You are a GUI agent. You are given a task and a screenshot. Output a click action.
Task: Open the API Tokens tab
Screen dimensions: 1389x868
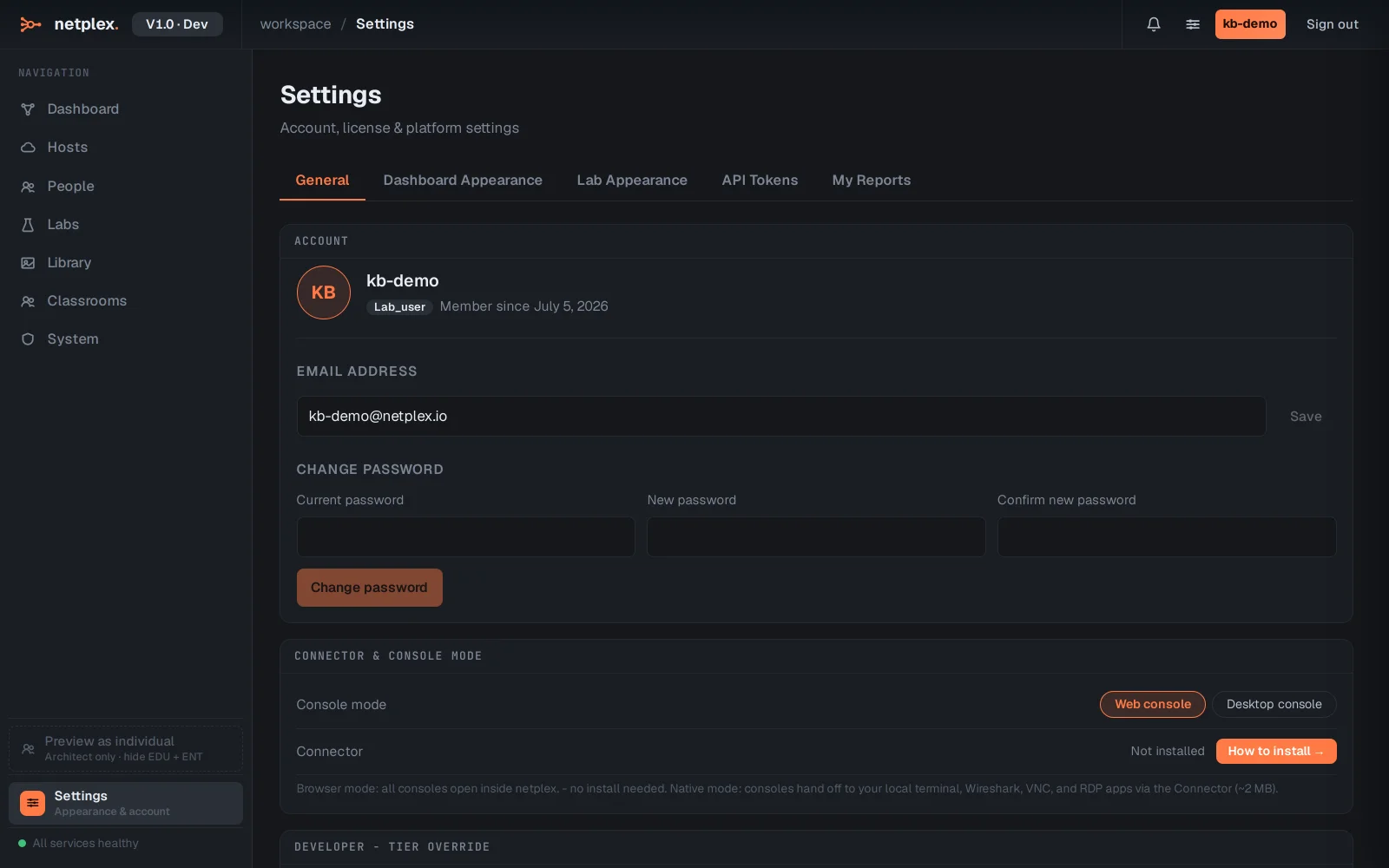tap(760, 181)
